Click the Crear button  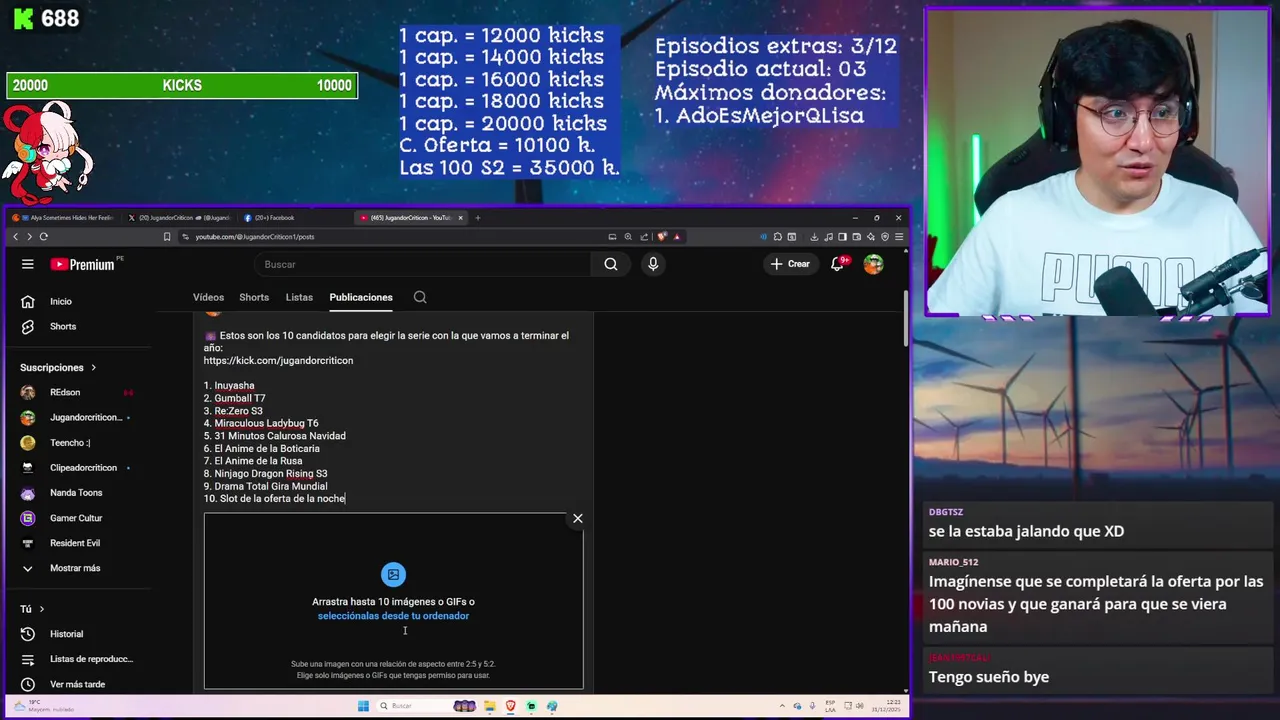[x=790, y=264]
